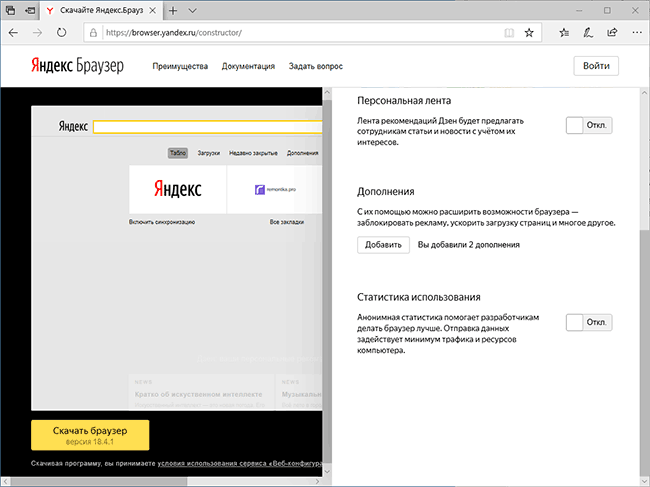The height and width of the screenshot is (487, 650).
Task: Click the Кратко об искуственном интеллекте news card
Action: pyautogui.click(x=201, y=392)
